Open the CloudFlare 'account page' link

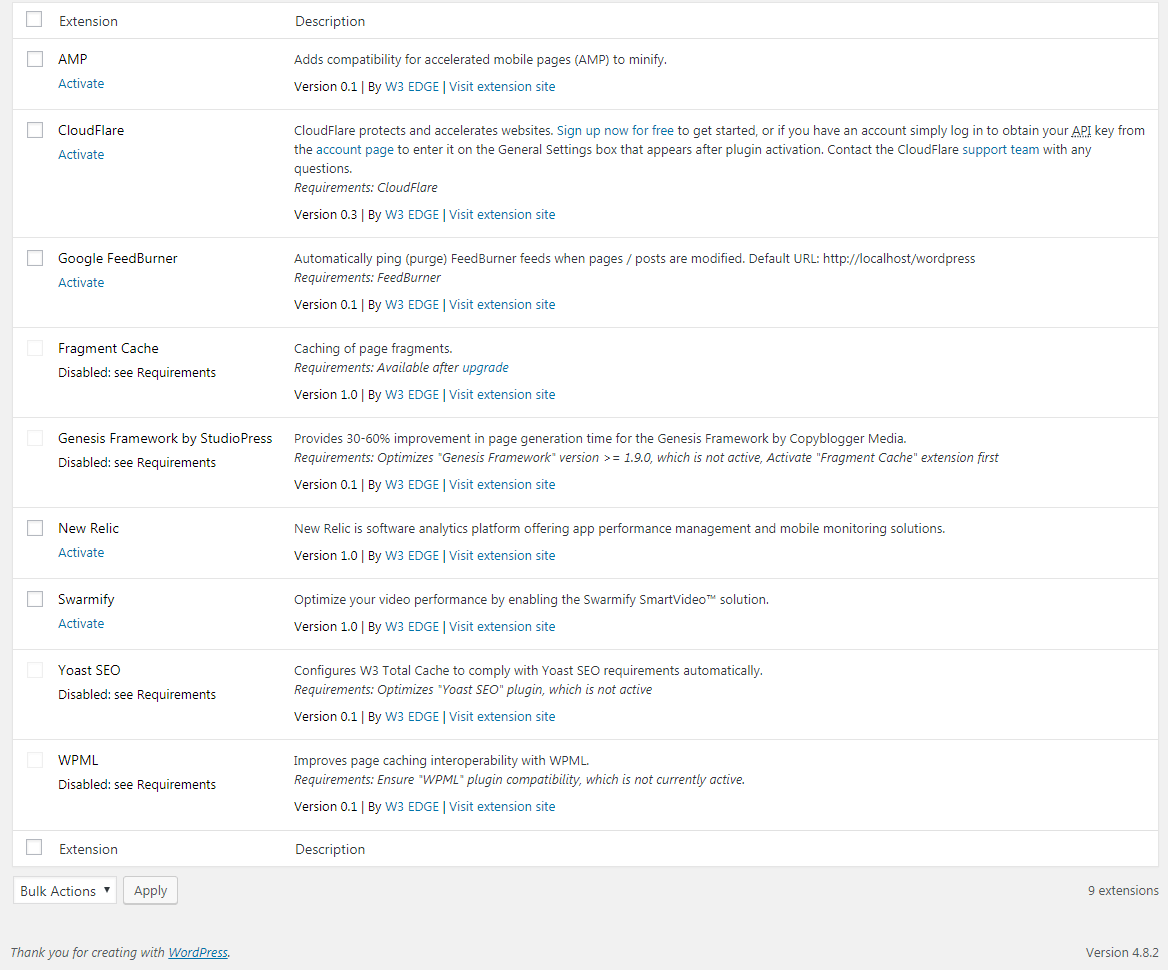click(355, 150)
